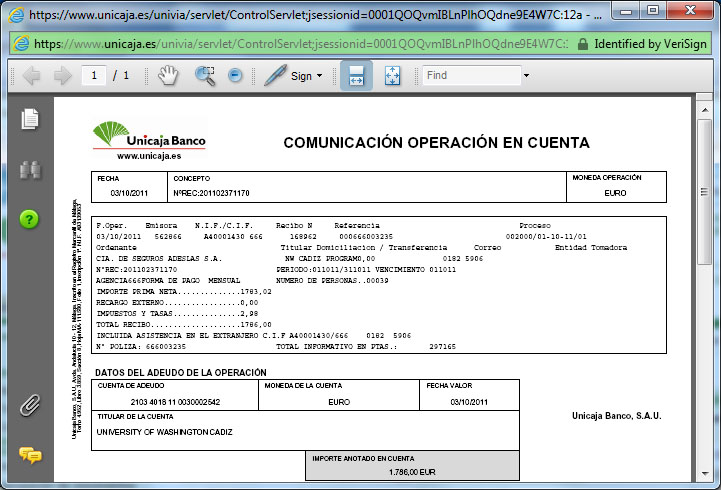Image resolution: width=721 pixels, height=490 pixels.
Task: Expand the Sign dropdown arrow
Action: [320, 76]
